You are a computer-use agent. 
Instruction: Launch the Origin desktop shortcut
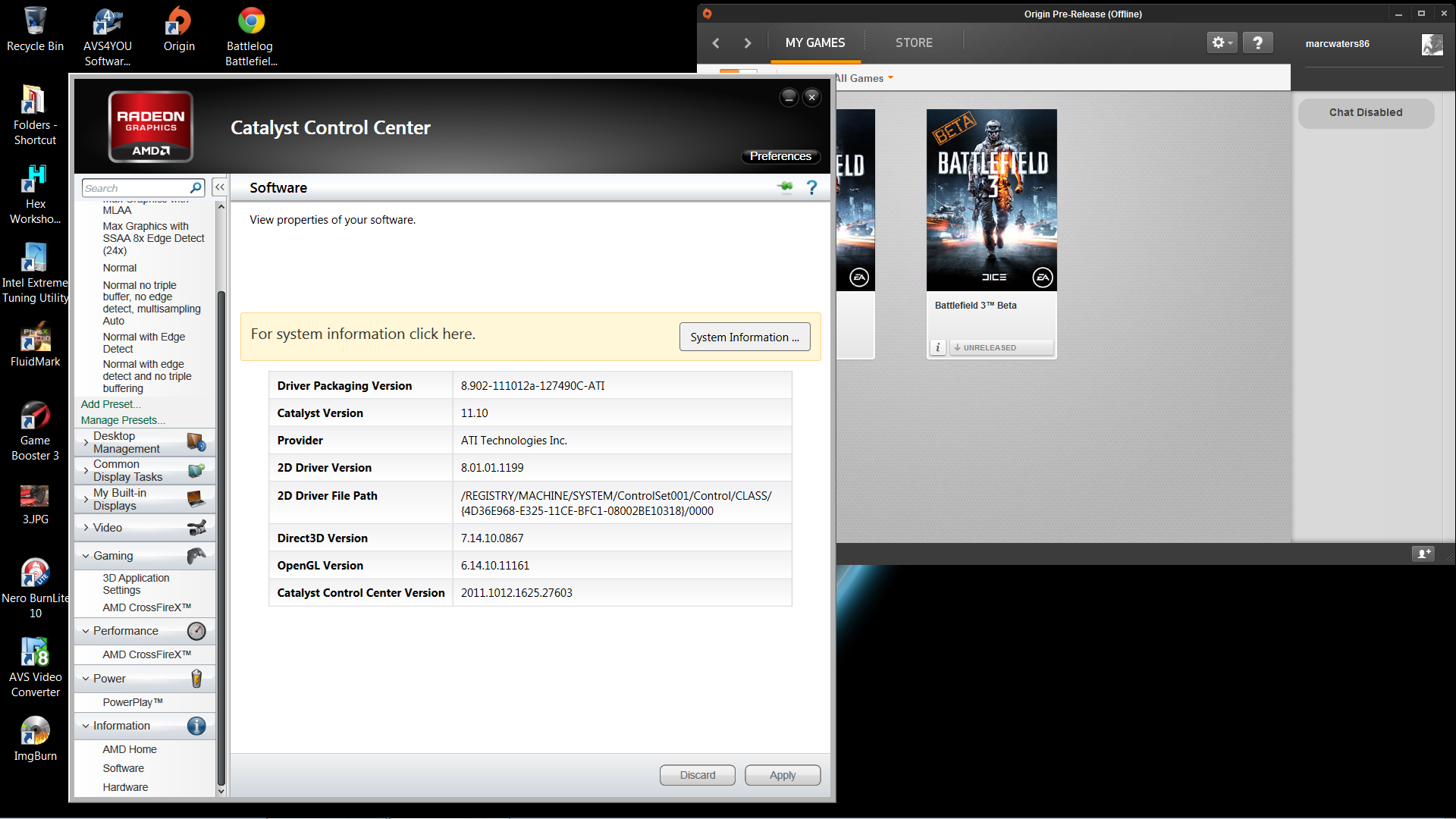(x=179, y=30)
